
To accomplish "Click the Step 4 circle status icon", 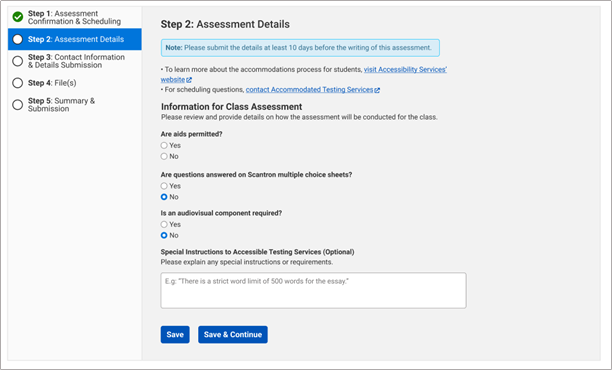I will (x=18, y=83).
